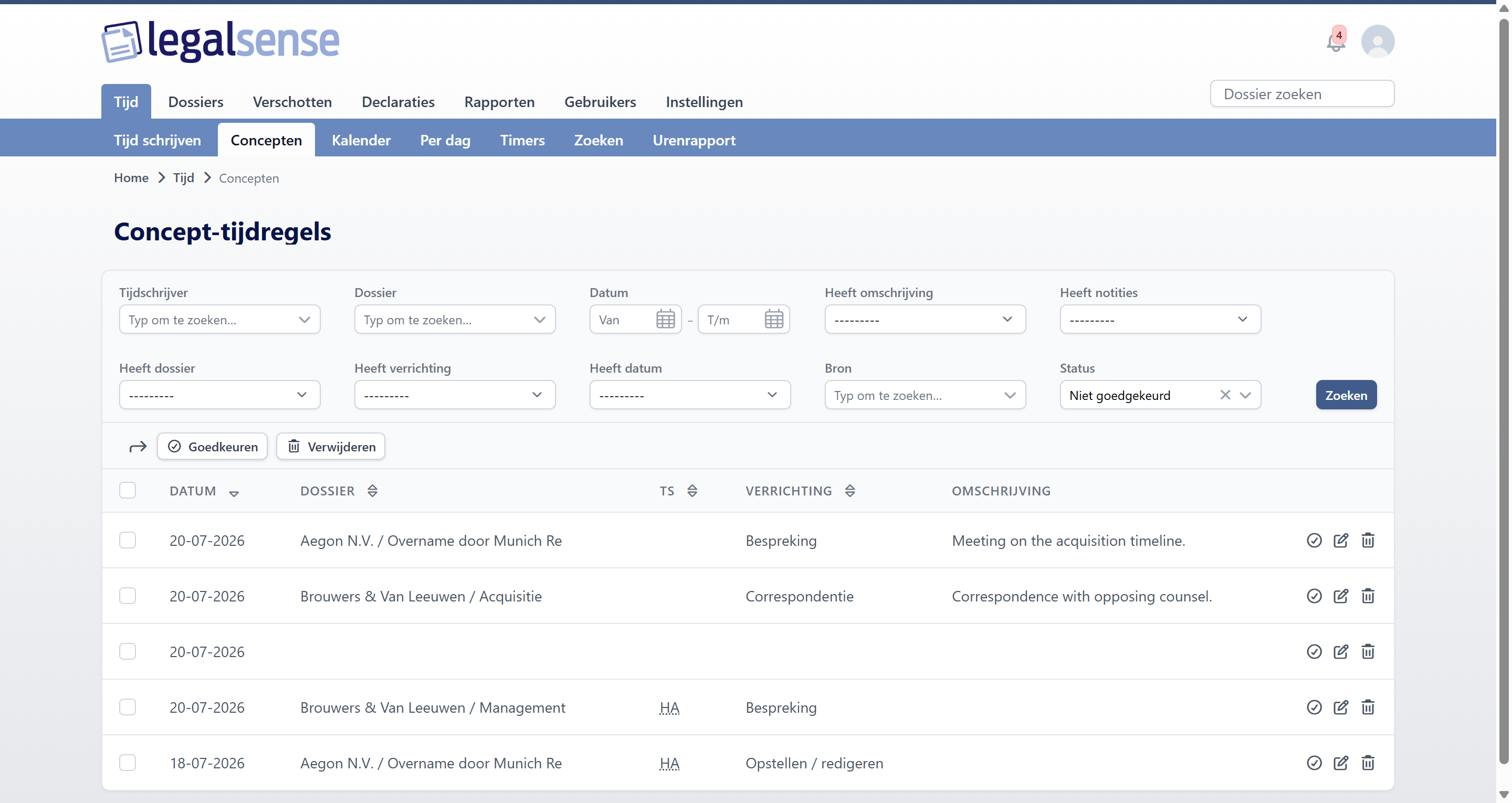This screenshot has width=1512, height=803.
Task: Open the T/m date calendar picker
Action: click(x=774, y=320)
